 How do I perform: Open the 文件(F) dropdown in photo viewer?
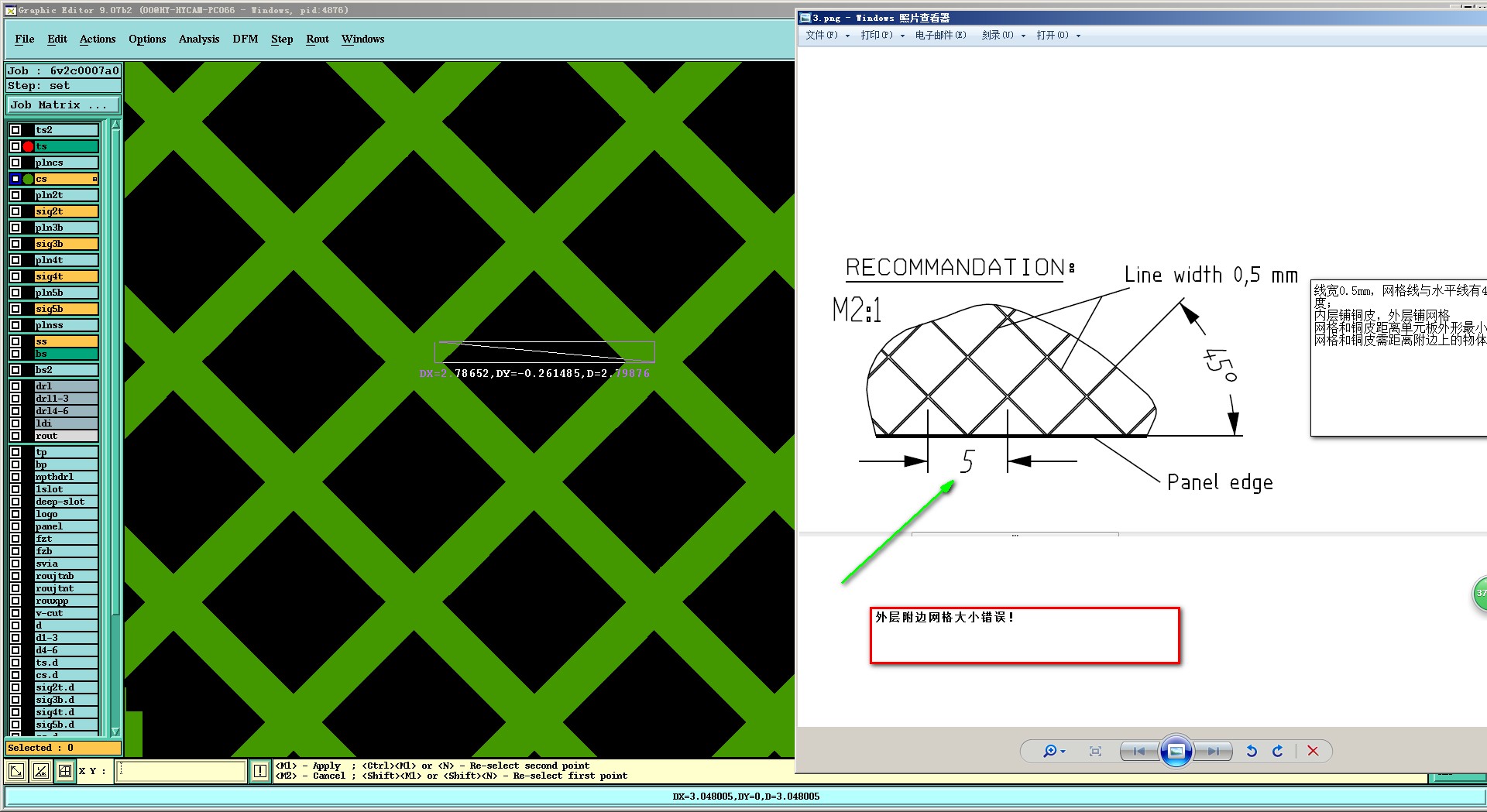click(827, 35)
